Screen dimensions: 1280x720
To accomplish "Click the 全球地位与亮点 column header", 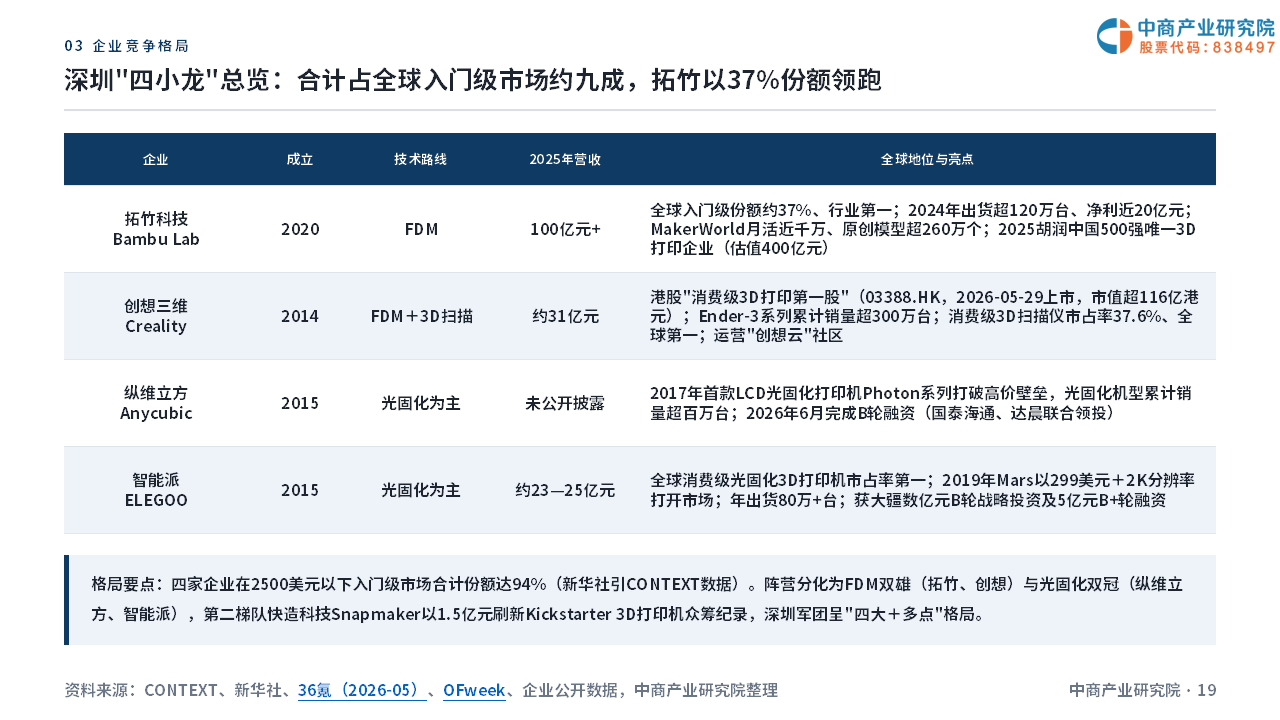I will click(x=927, y=159).
